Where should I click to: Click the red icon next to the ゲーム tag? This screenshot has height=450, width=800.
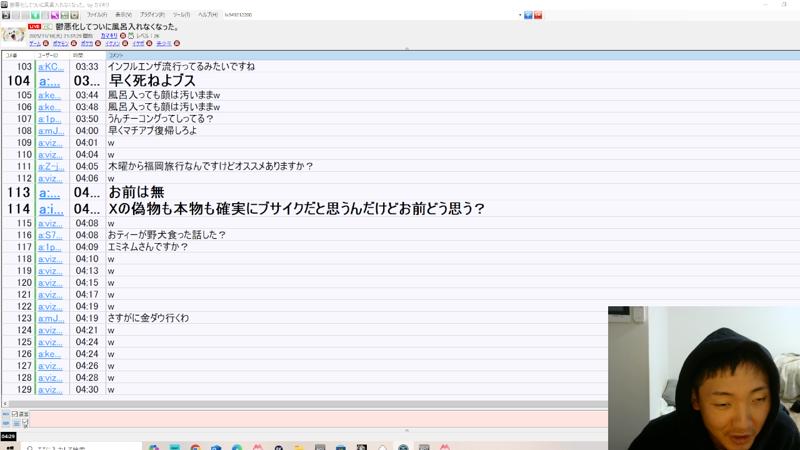pyautogui.click(x=46, y=43)
